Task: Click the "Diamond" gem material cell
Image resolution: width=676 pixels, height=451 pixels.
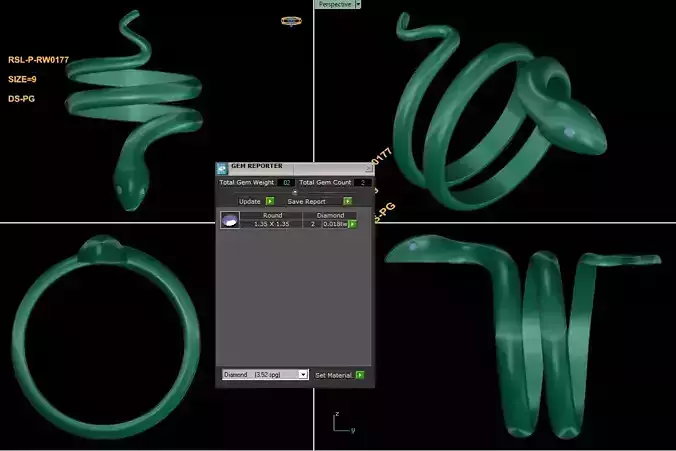Action: pyautogui.click(x=330, y=215)
